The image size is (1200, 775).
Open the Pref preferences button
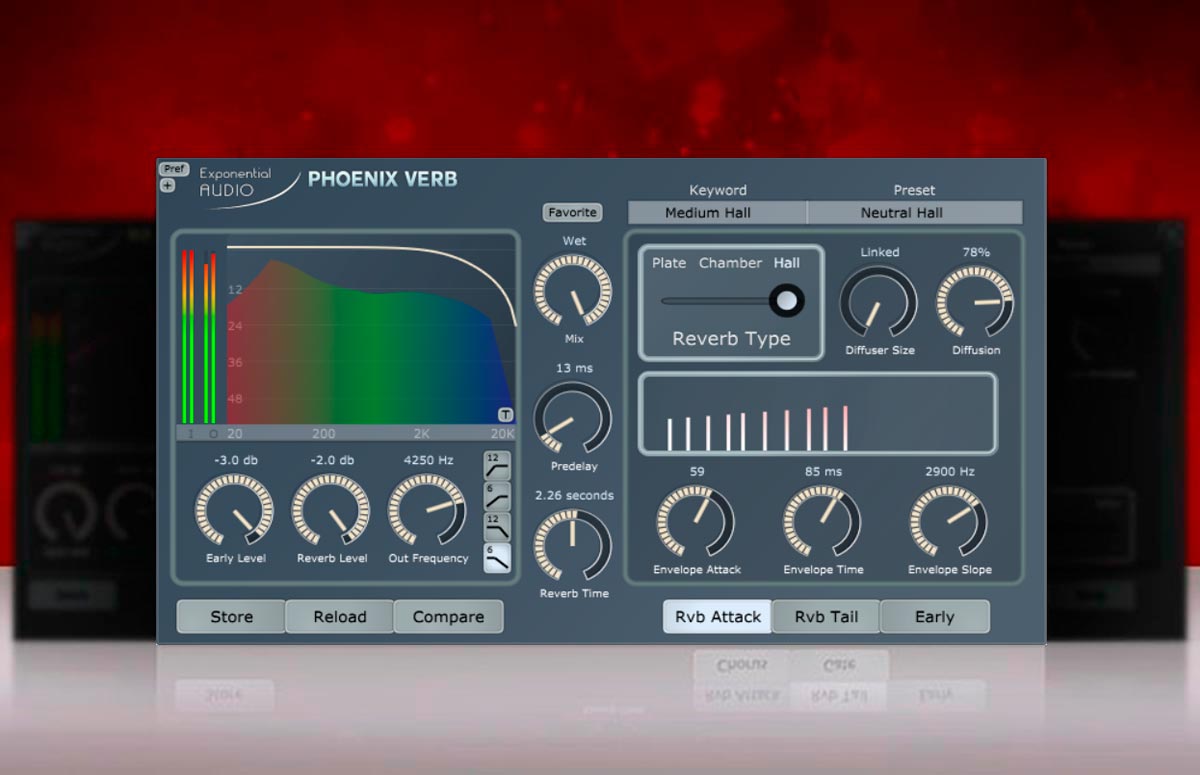pyautogui.click(x=174, y=169)
